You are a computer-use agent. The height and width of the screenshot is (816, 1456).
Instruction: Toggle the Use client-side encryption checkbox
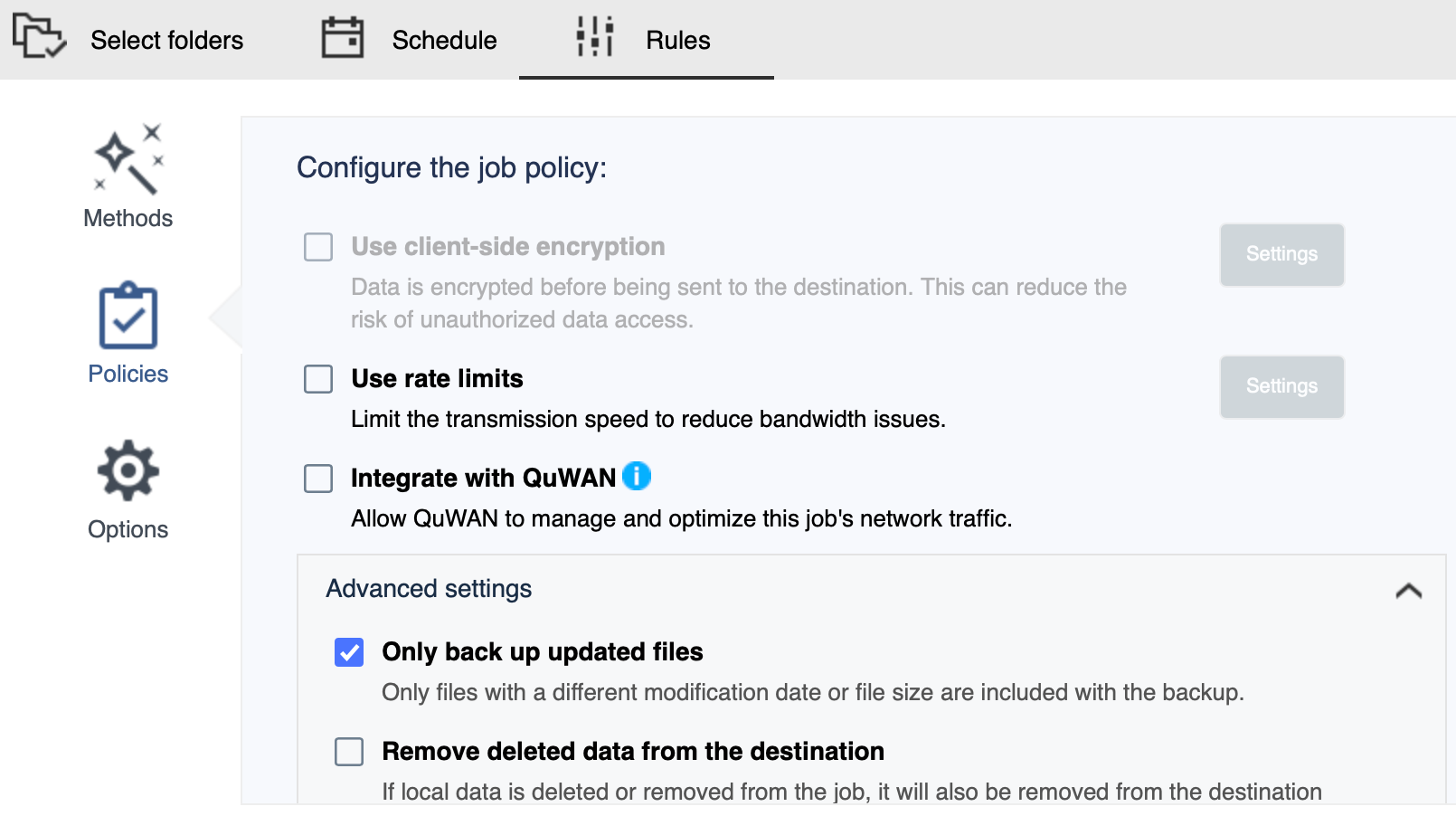pyautogui.click(x=318, y=247)
